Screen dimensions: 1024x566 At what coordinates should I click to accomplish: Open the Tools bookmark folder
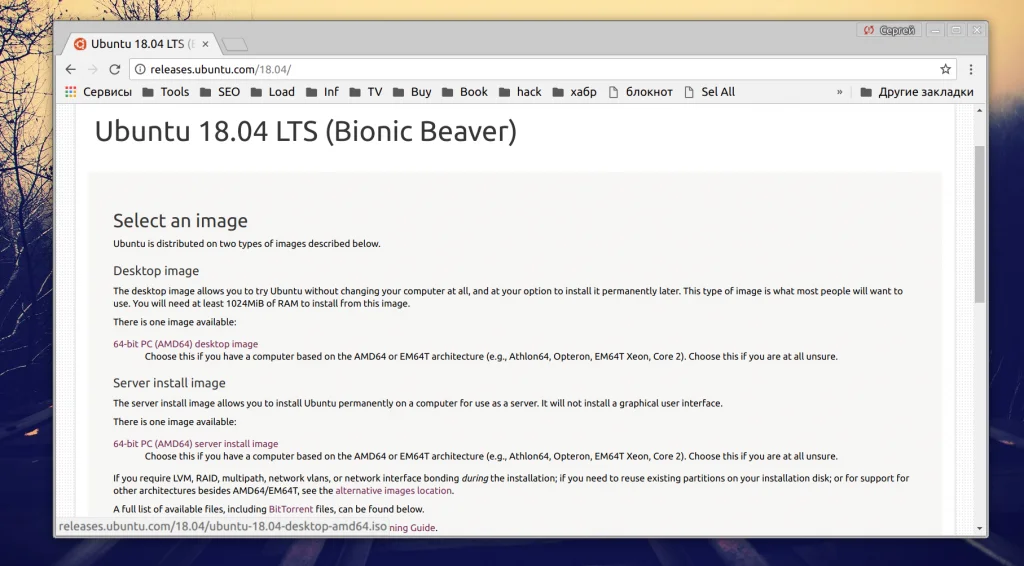coord(165,92)
